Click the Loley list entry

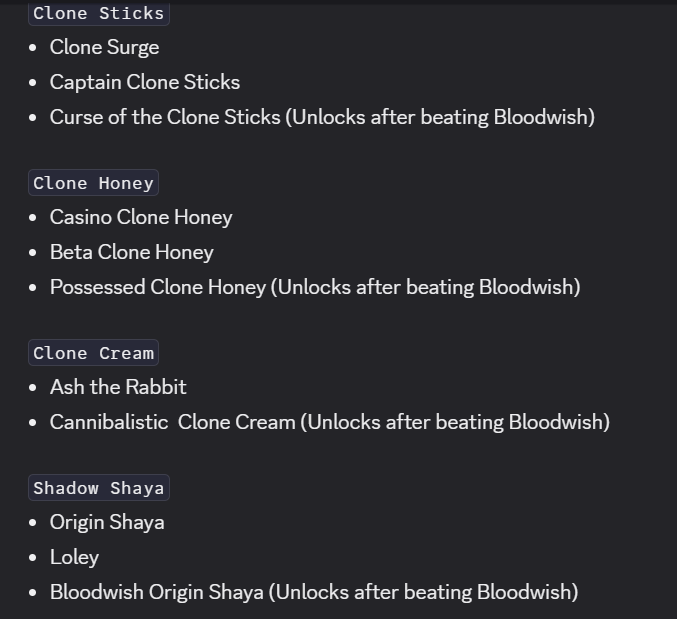[x=74, y=557]
